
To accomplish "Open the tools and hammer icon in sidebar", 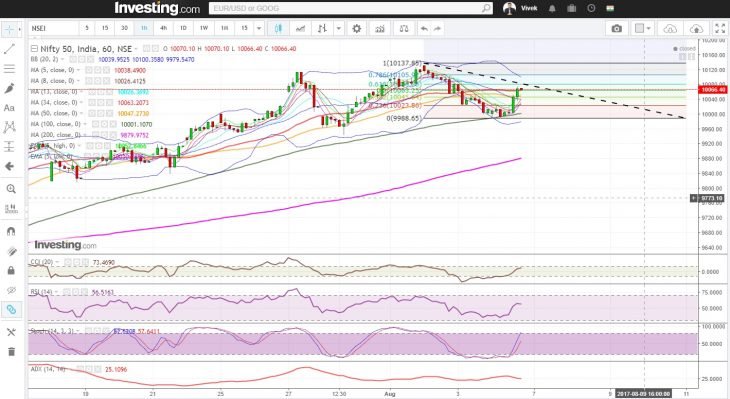I will [x=10, y=332].
